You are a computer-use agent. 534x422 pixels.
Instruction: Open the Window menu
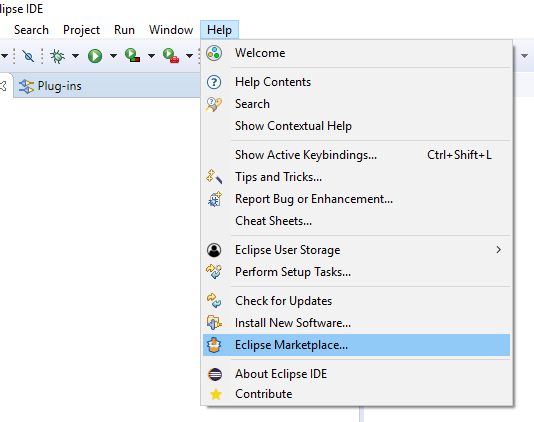tap(171, 30)
